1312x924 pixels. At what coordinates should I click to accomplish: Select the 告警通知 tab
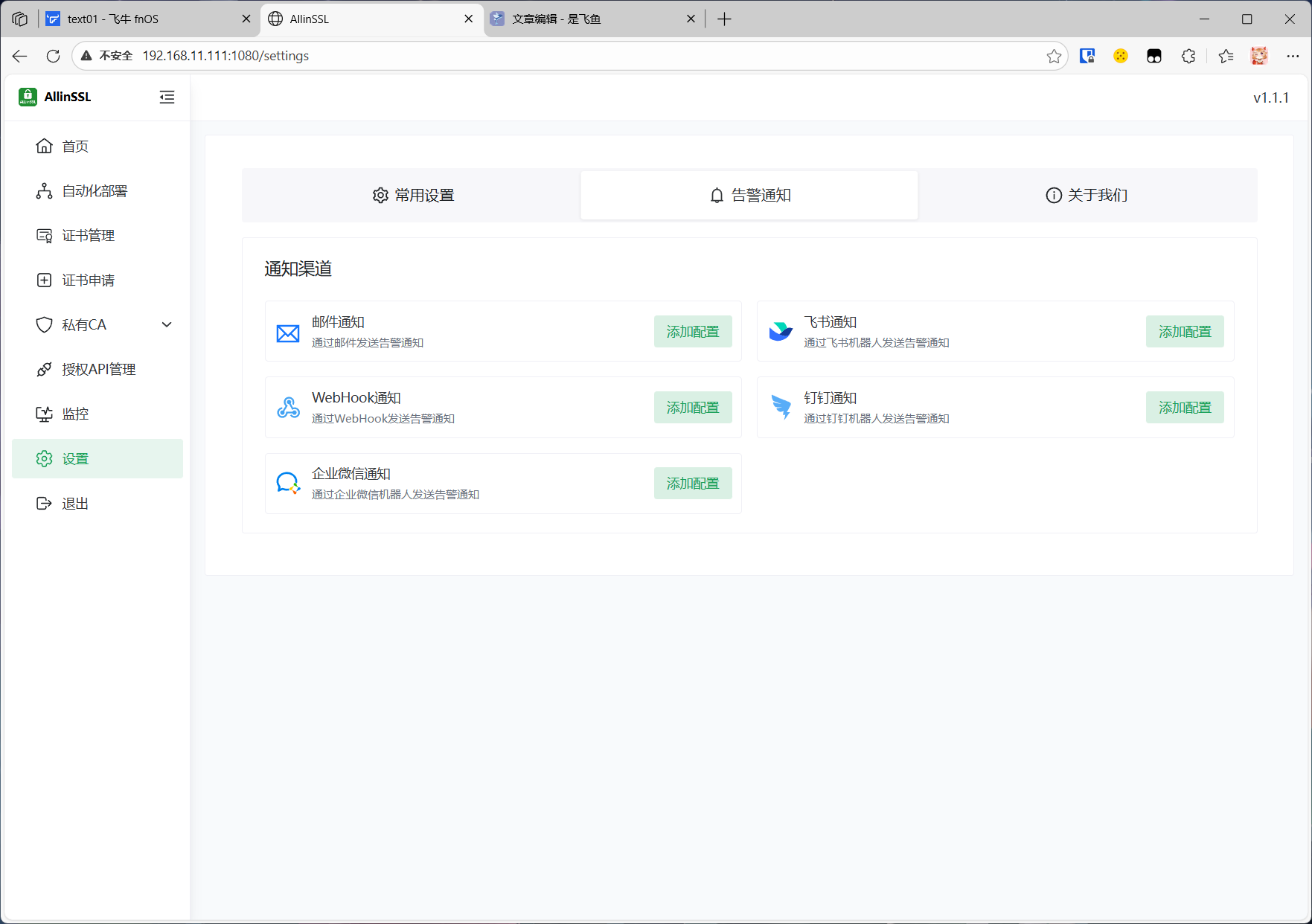[749, 196]
